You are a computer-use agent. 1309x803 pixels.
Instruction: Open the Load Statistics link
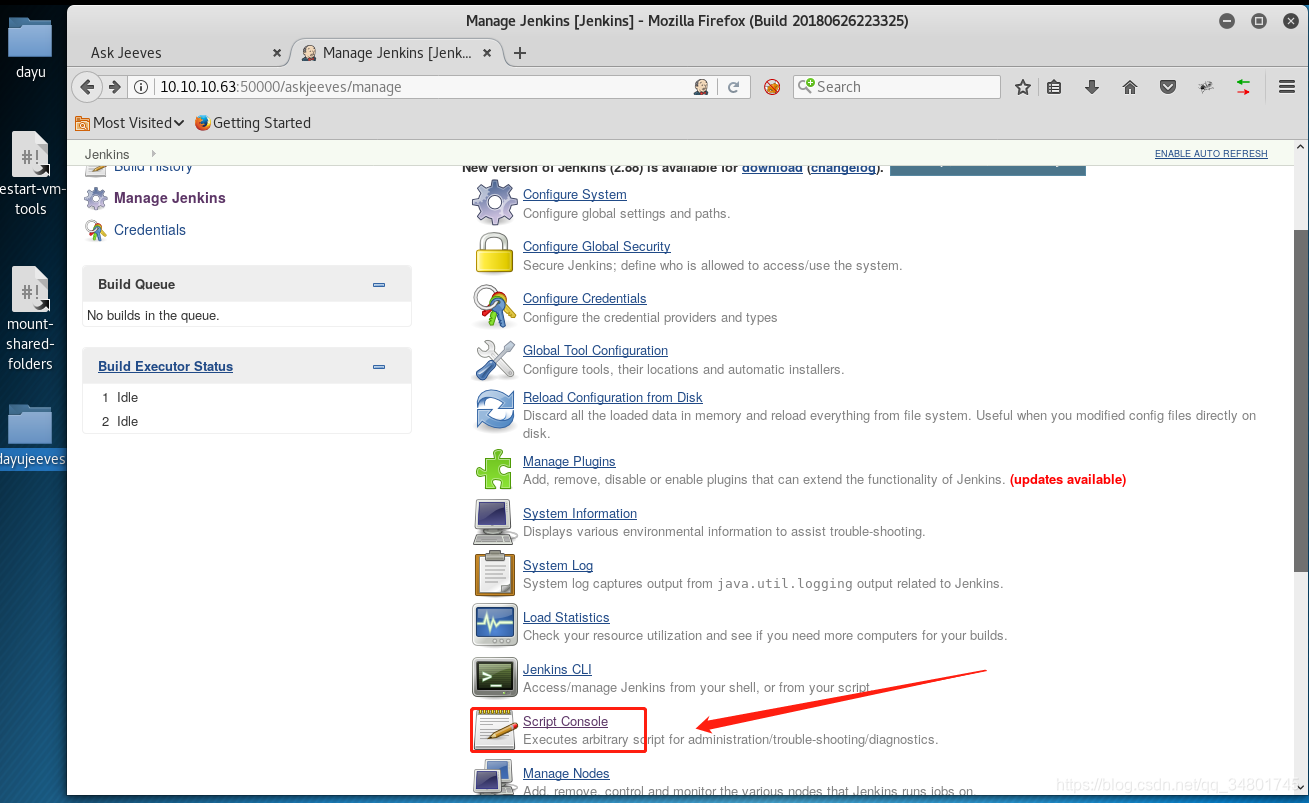pyautogui.click(x=566, y=618)
